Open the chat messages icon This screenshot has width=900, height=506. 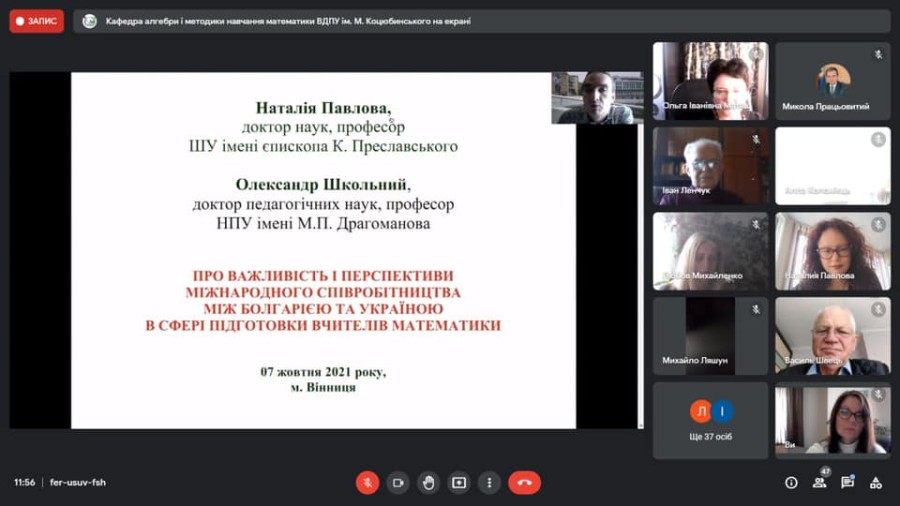[x=847, y=483]
